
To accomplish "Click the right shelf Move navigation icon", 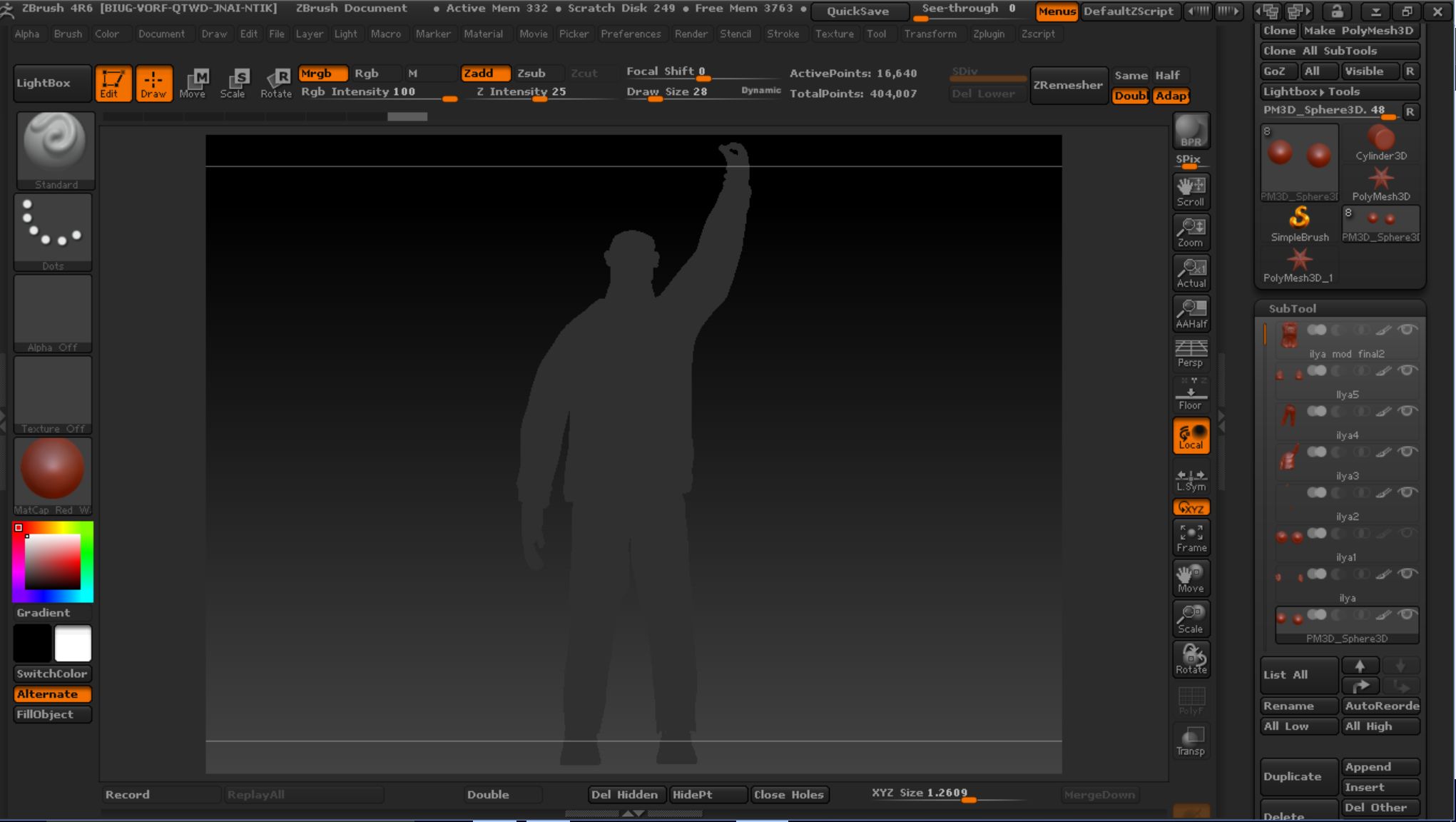I will pos(1191,578).
